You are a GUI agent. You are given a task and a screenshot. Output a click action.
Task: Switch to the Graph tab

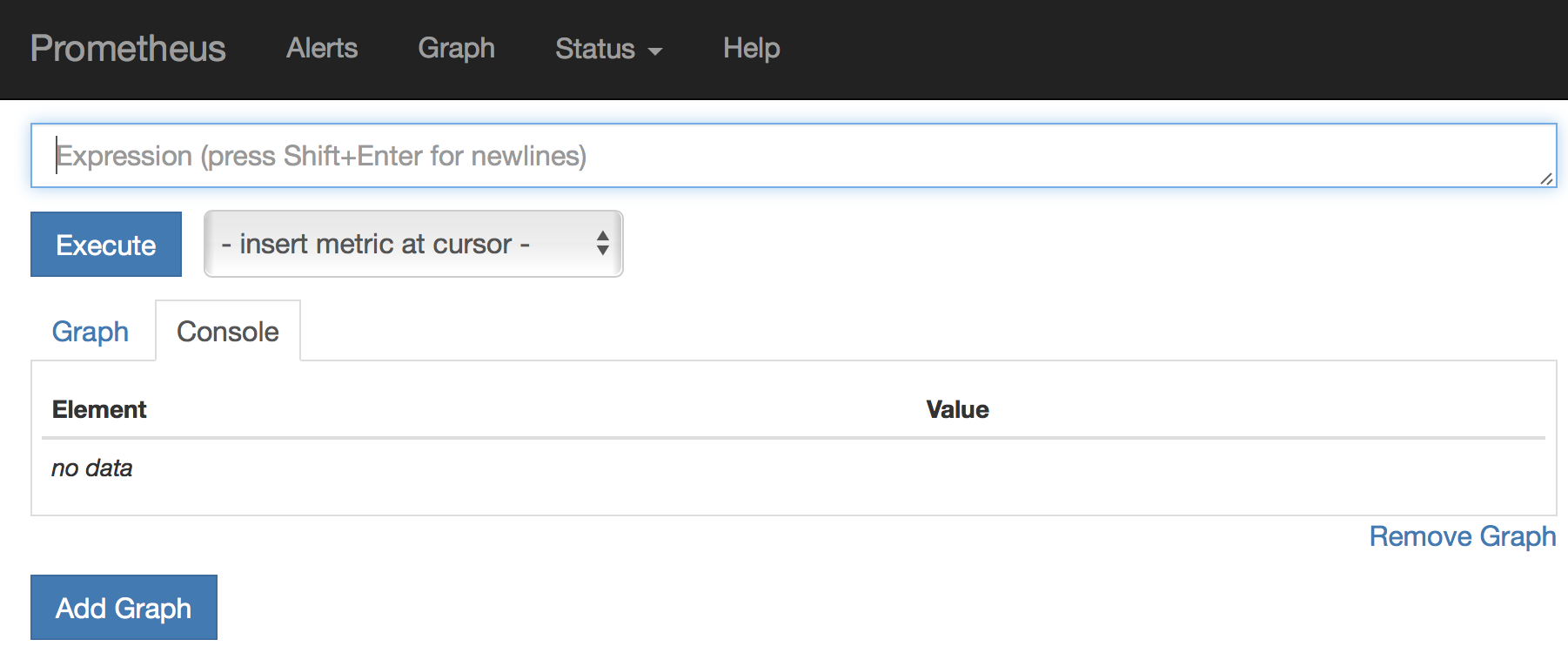(x=90, y=332)
